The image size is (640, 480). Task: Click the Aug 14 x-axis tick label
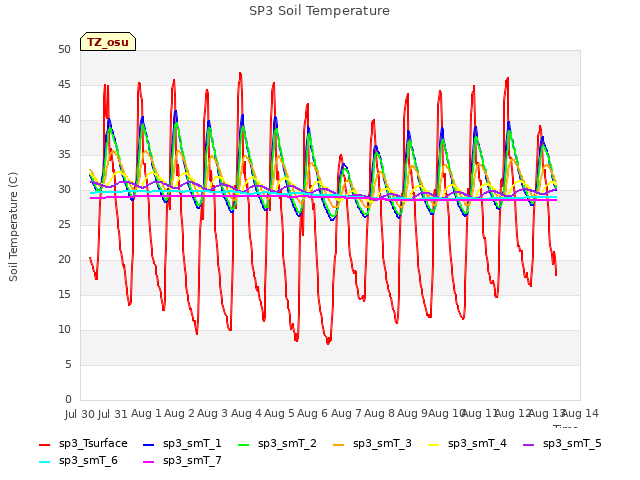(x=580, y=413)
